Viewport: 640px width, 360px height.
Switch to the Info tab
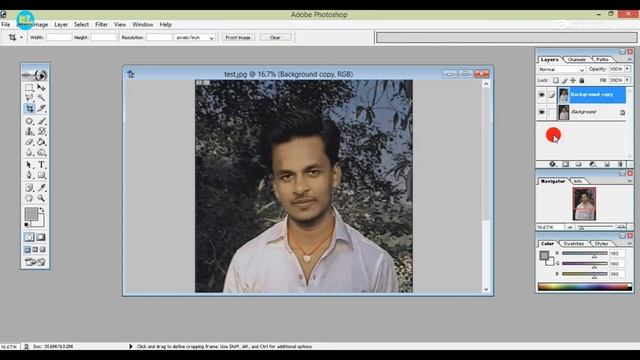click(x=578, y=181)
